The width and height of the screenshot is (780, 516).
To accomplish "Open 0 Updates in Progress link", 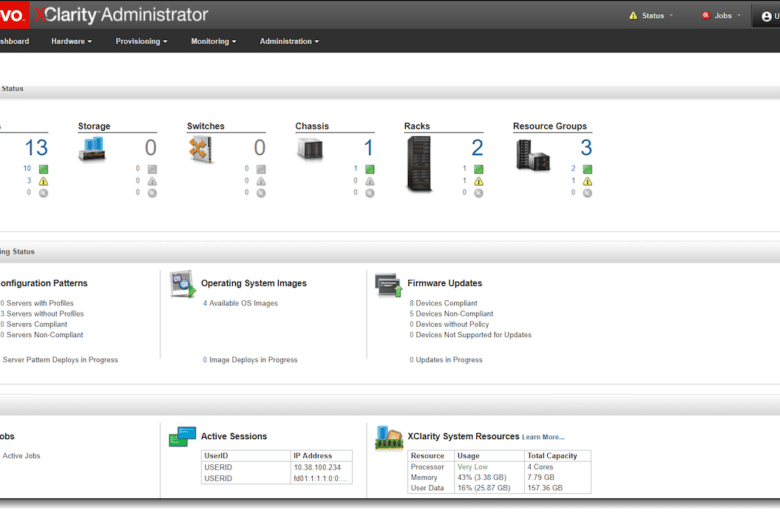I will pyautogui.click(x=446, y=360).
